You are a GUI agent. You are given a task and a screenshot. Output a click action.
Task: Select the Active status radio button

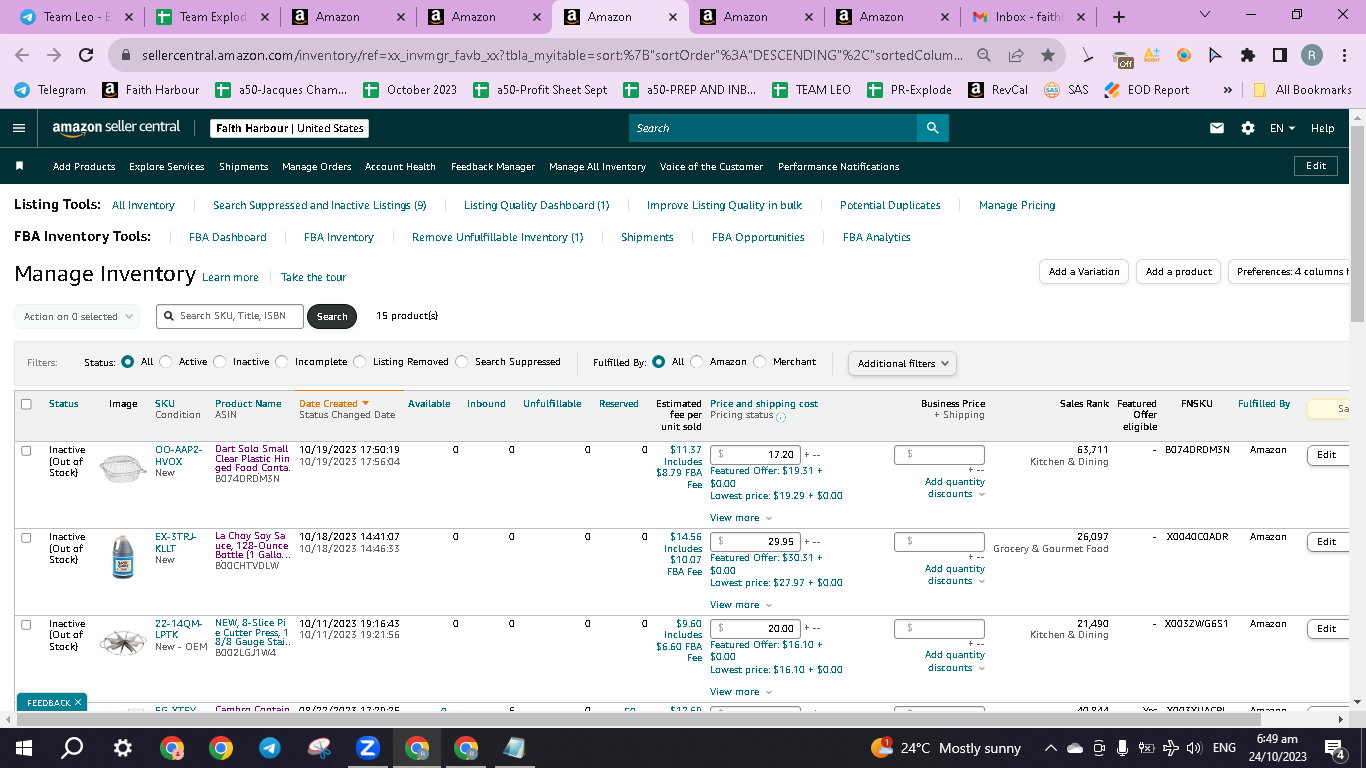tap(166, 362)
